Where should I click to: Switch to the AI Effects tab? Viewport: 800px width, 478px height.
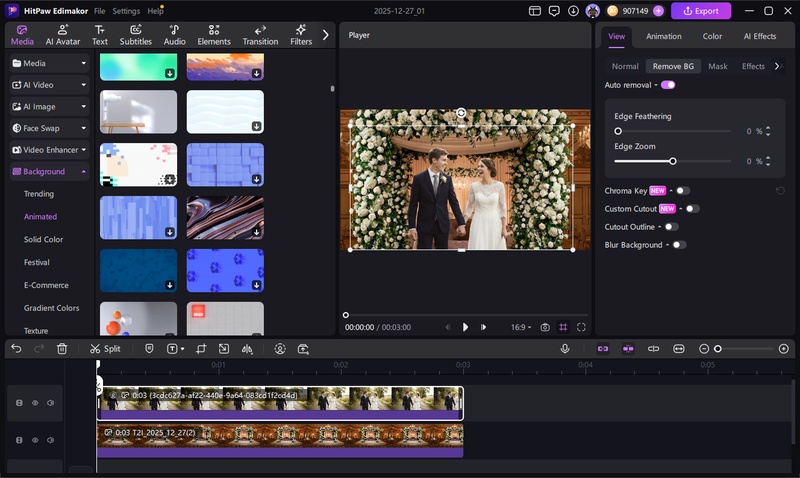[x=760, y=36]
